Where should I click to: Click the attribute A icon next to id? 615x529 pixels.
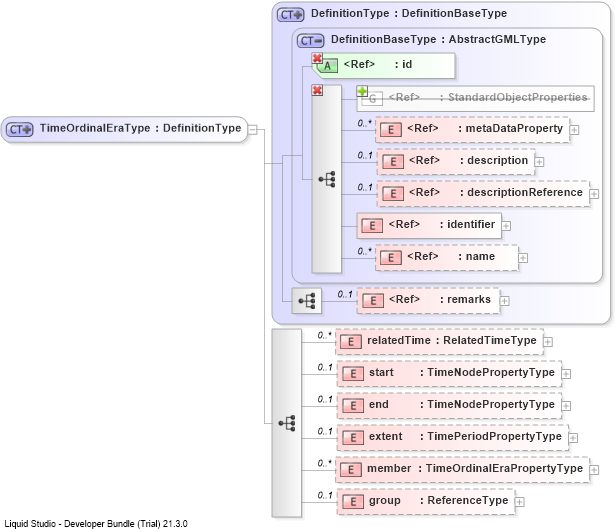(x=327, y=66)
